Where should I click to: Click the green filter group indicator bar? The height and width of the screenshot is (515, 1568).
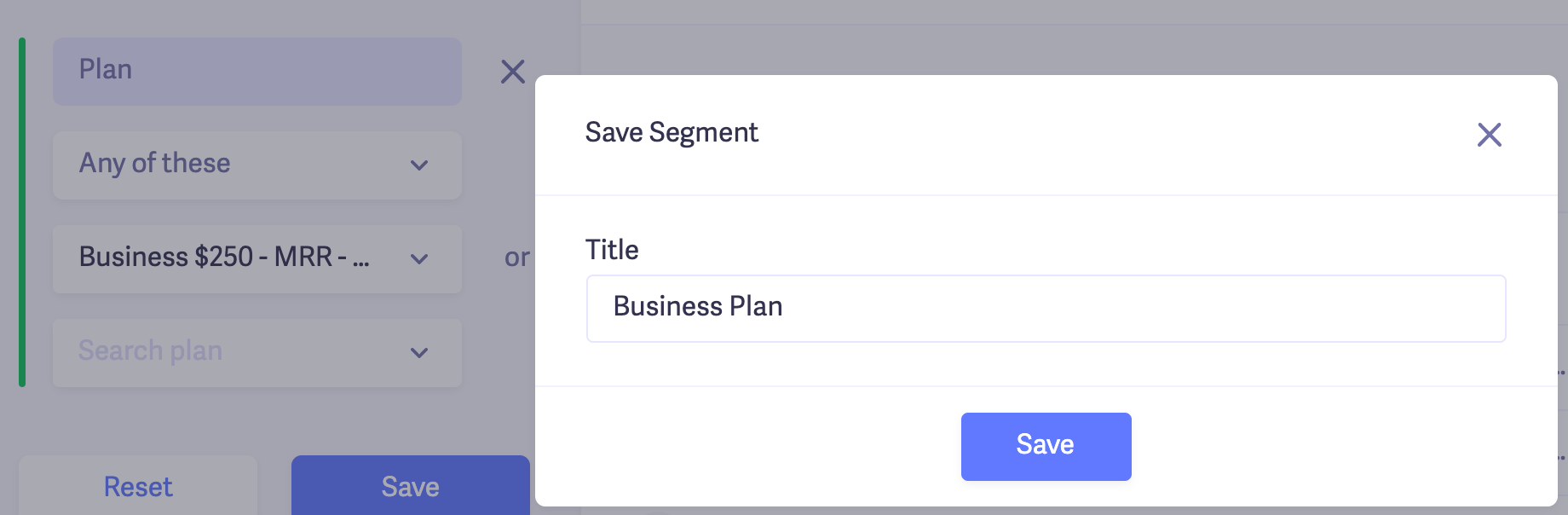click(x=22, y=211)
